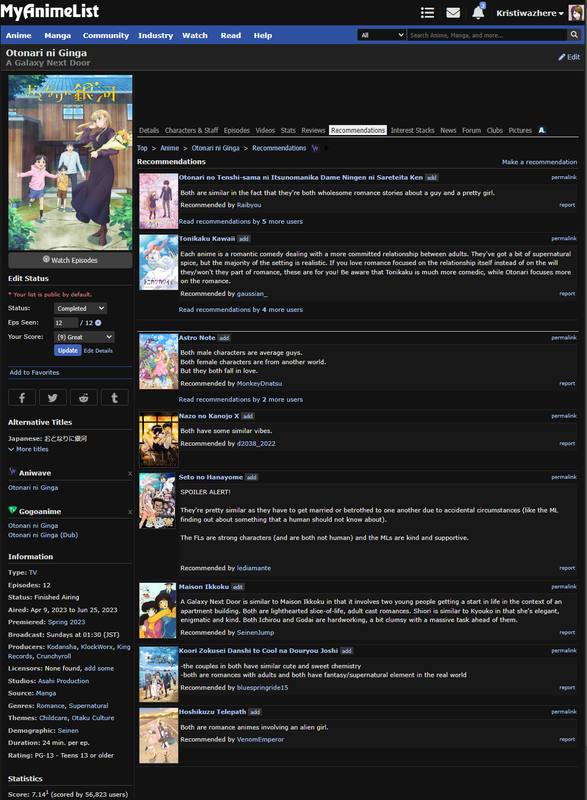The height and width of the screenshot is (800, 587).
Task: Click the Update button
Action: (x=68, y=351)
